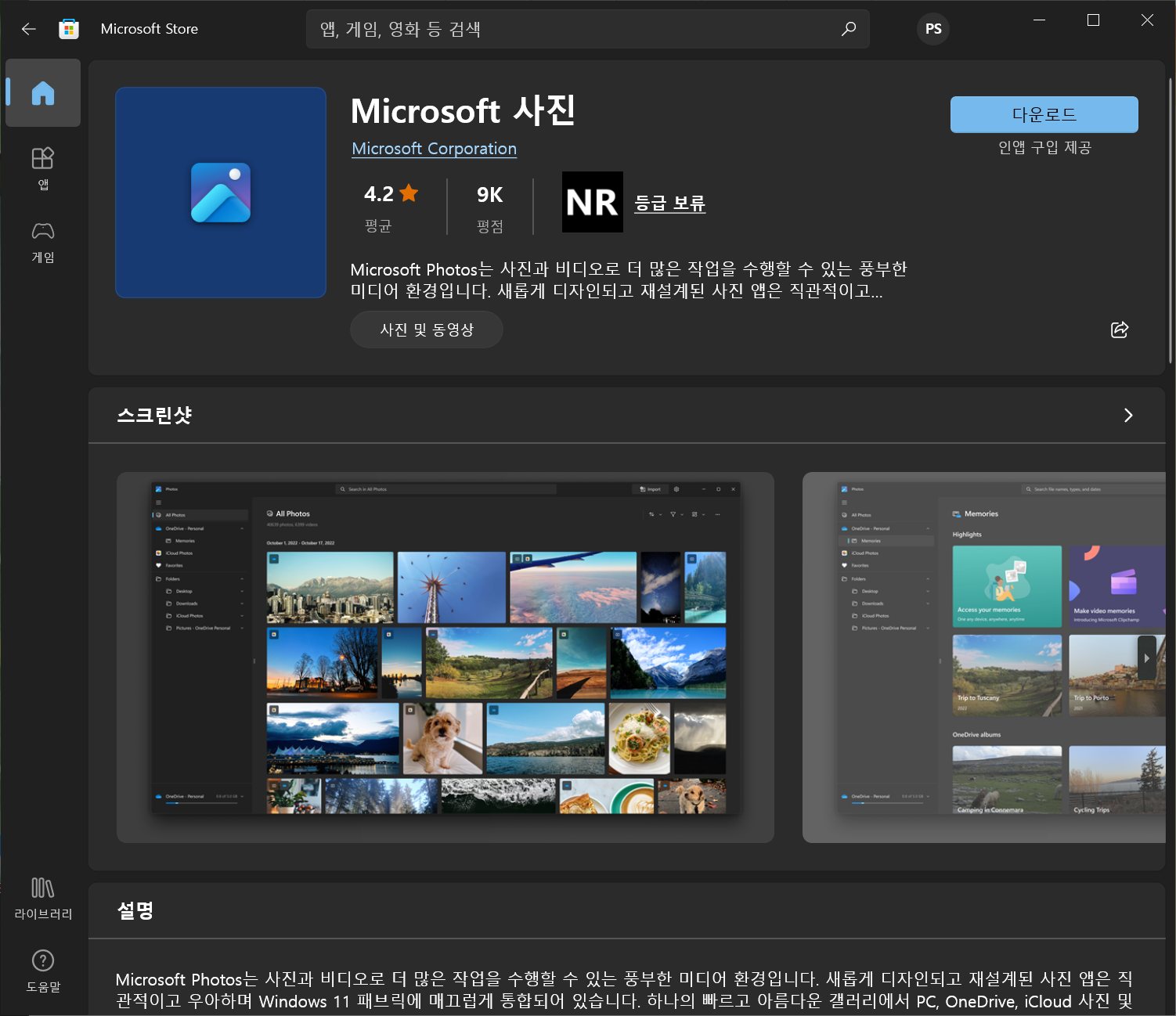Open the 앱 section in sidebar
This screenshot has height=1016, width=1176.
point(43,168)
